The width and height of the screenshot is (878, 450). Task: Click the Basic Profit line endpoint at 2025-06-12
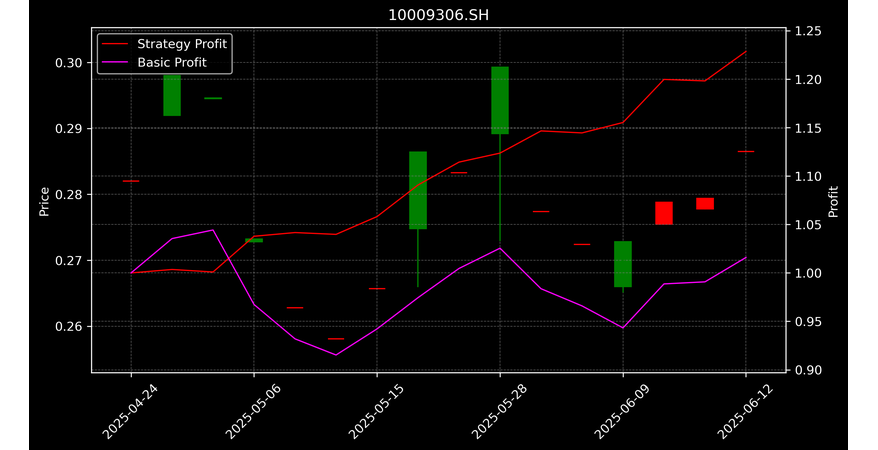(746, 257)
